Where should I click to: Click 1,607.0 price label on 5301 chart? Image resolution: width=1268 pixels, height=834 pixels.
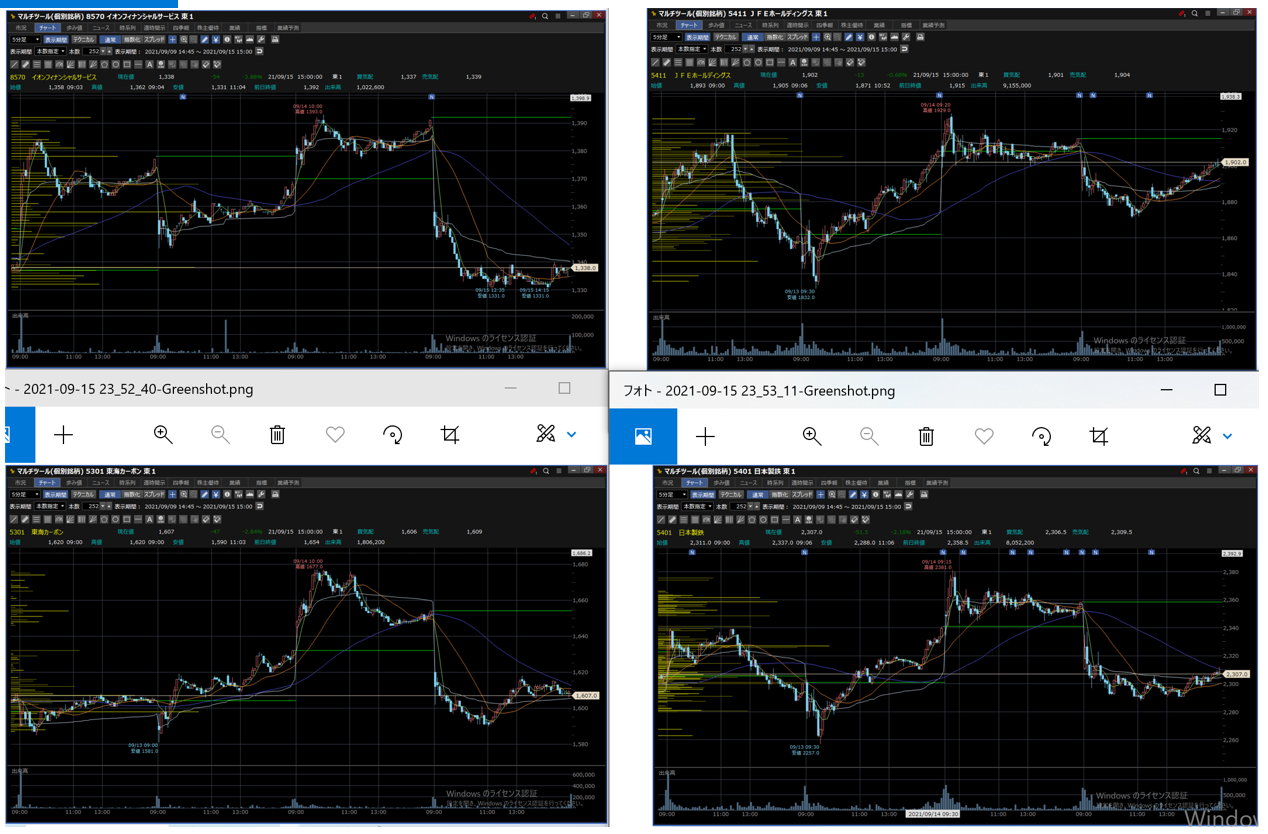point(586,695)
